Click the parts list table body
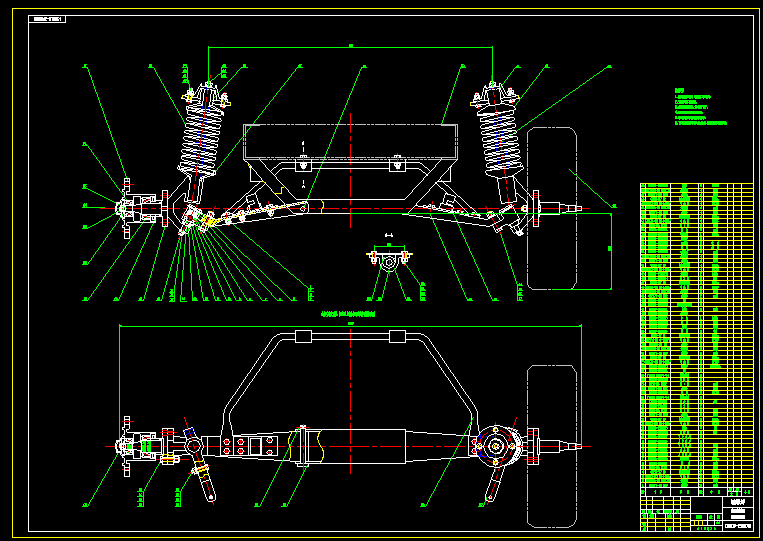Image resolution: width=763 pixels, height=541 pixels. 697,335
